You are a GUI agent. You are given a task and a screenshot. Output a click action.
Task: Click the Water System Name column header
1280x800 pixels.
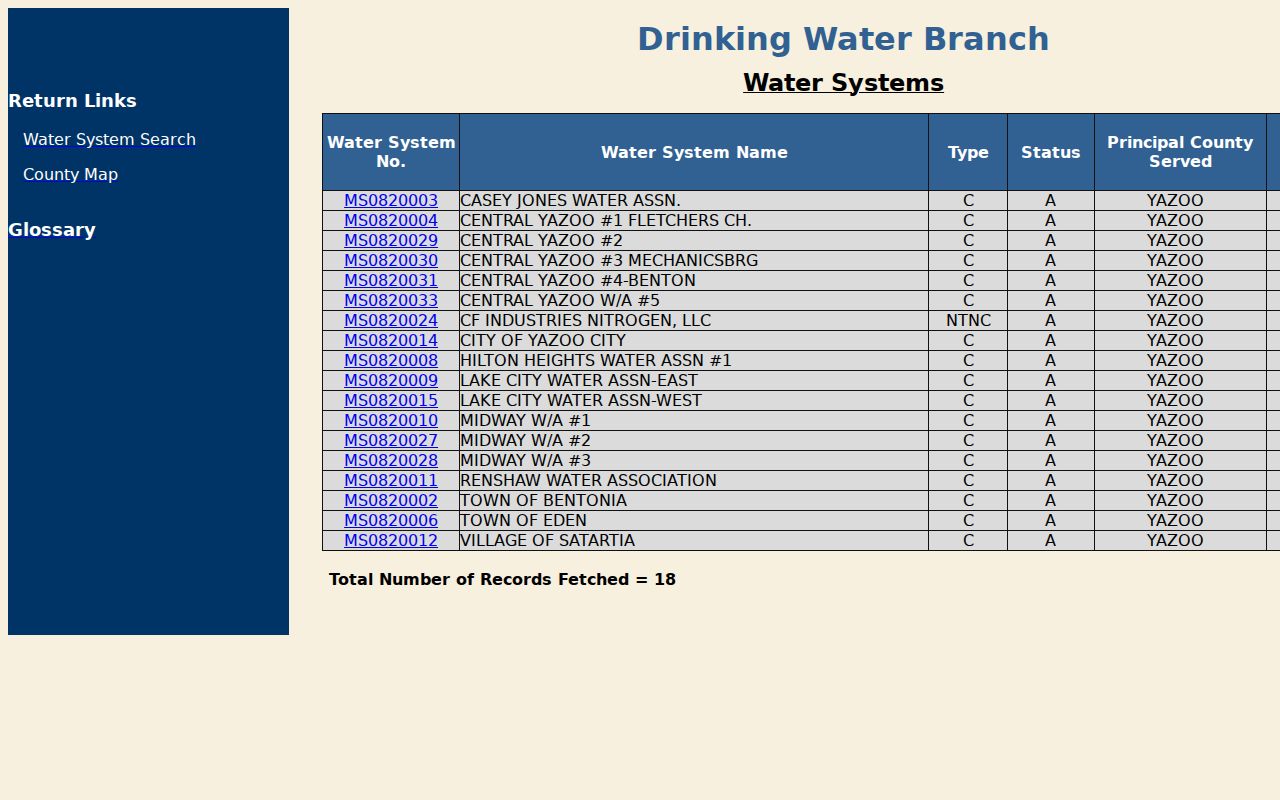(694, 152)
